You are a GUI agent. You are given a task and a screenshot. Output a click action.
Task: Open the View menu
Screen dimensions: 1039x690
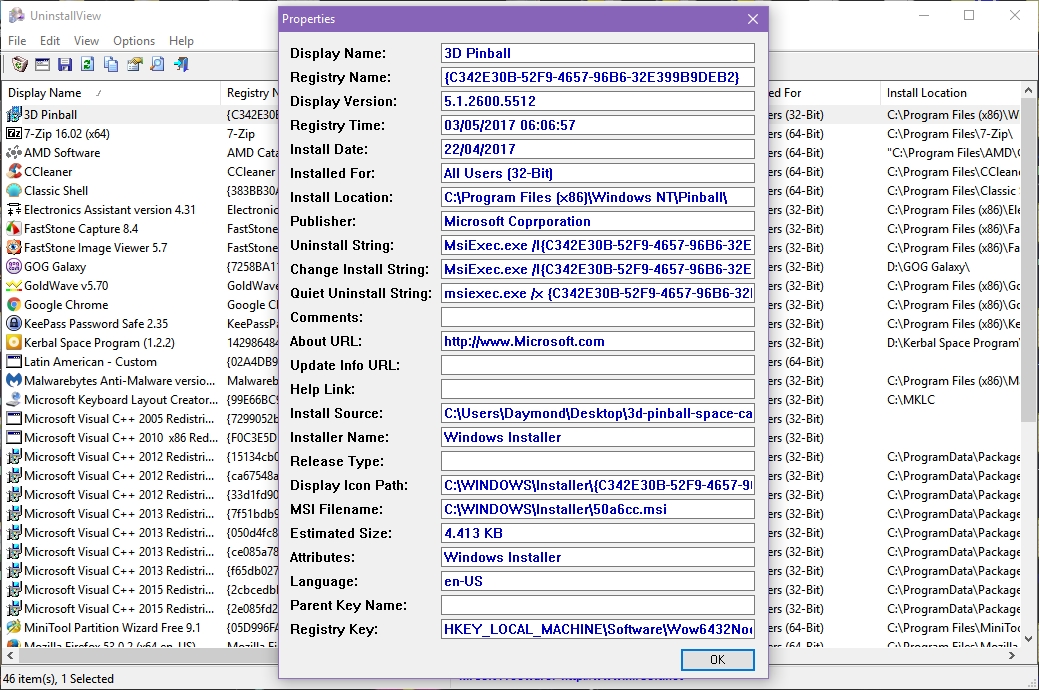click(x=86, y=41)
